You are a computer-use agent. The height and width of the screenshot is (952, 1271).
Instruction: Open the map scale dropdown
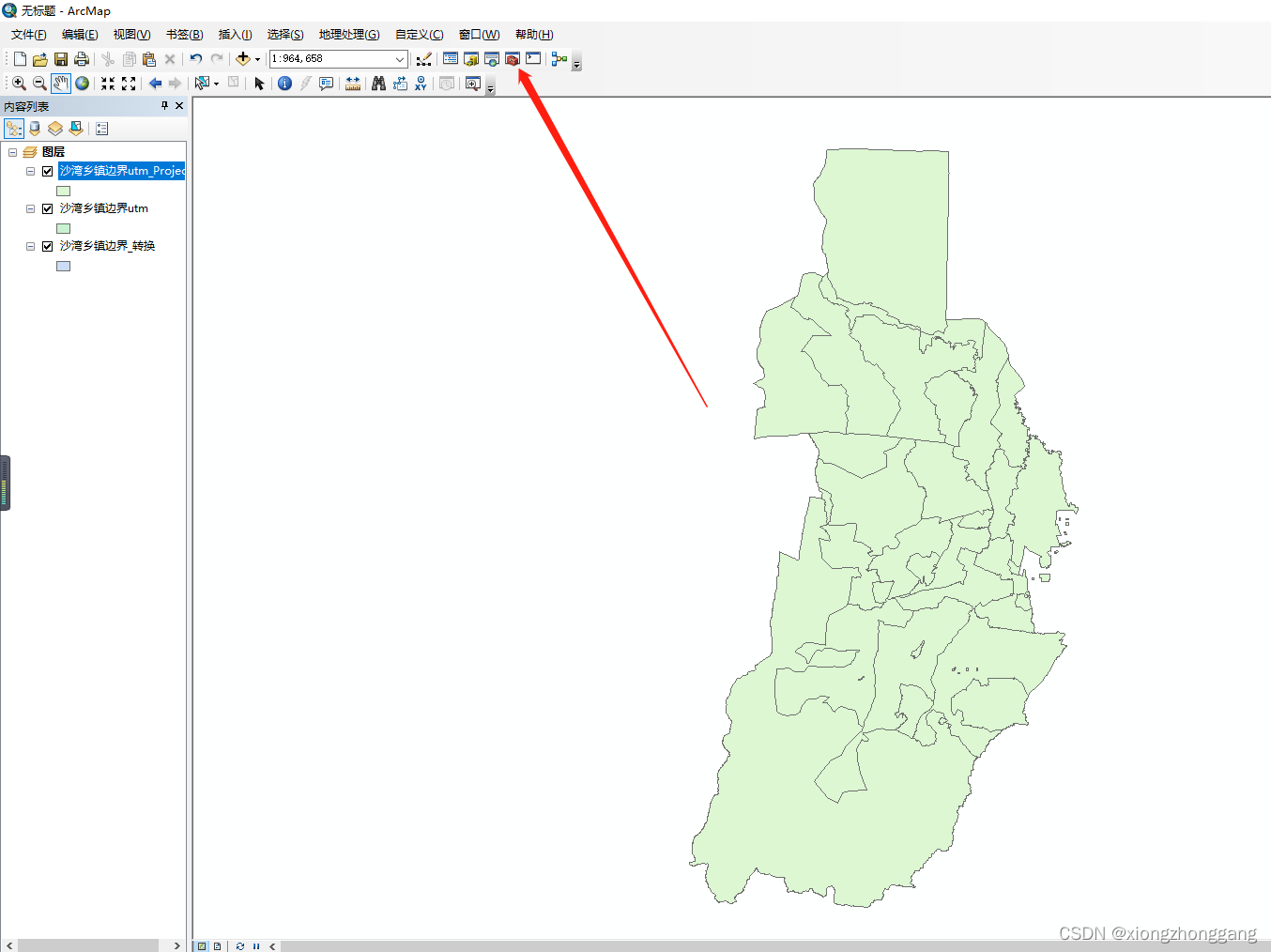[400, 58]
